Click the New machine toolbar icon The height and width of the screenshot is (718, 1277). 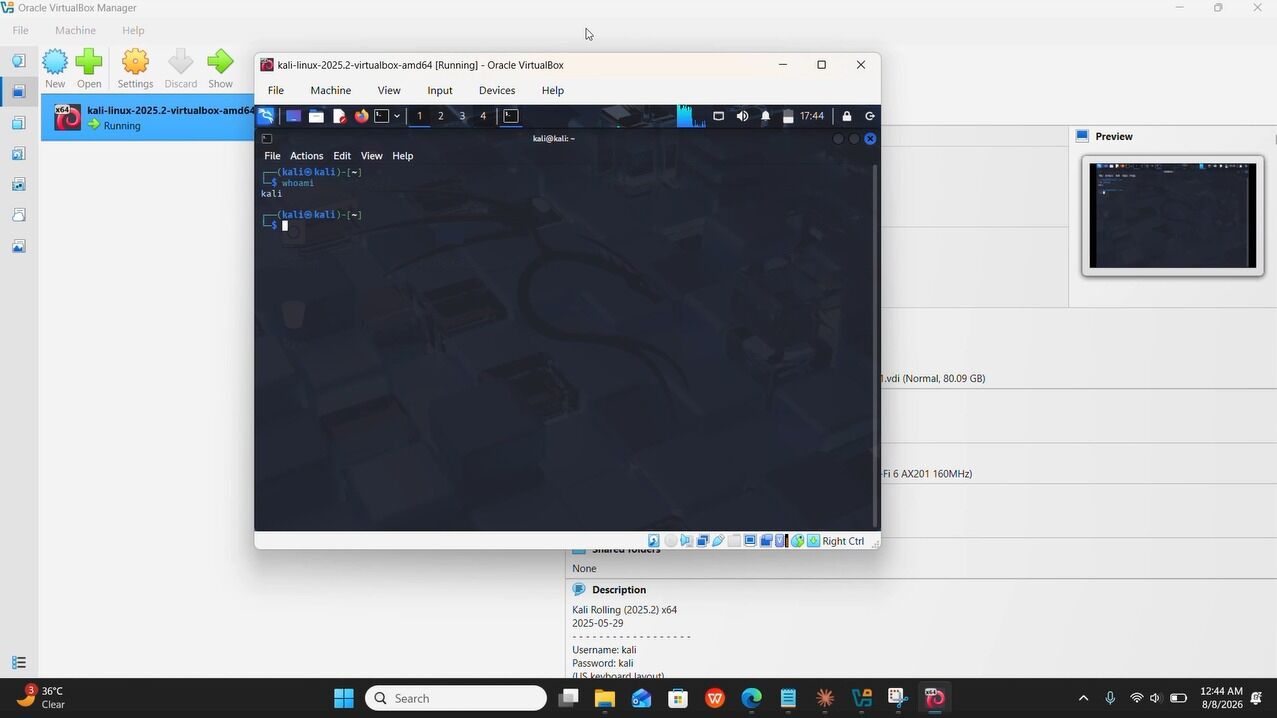pyautogui.click(x=55, y=68)
